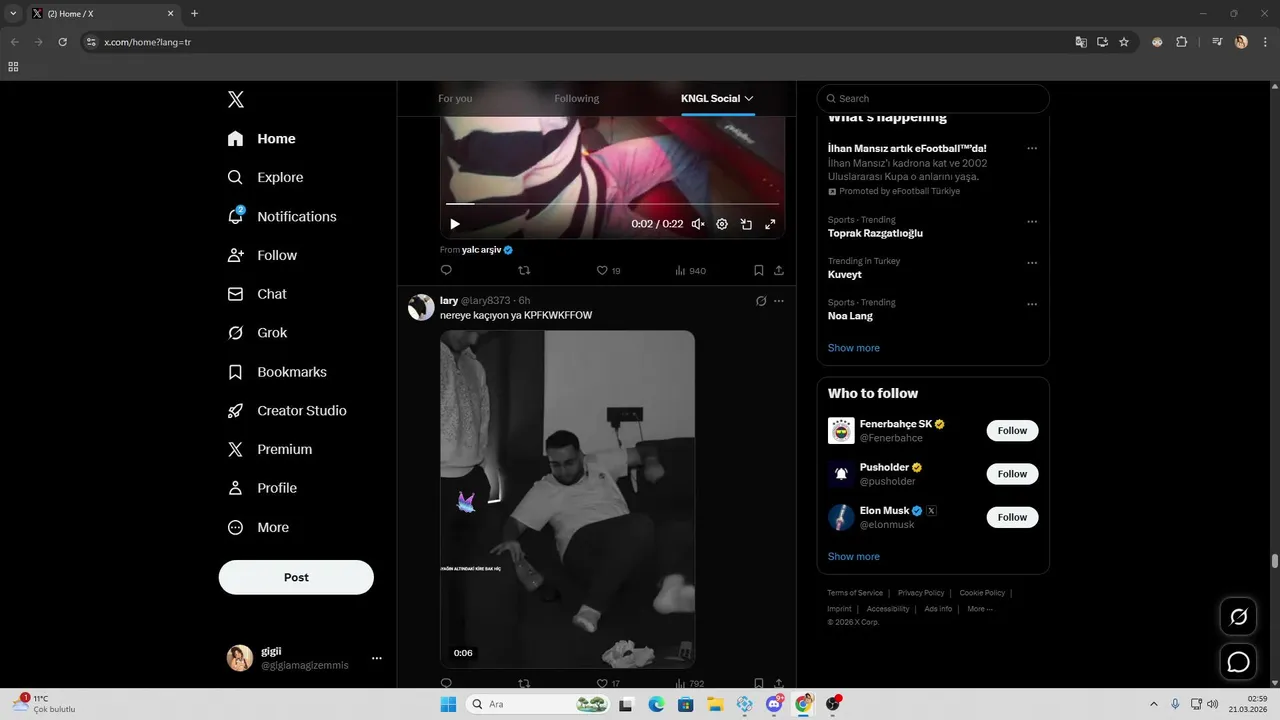
Task: Play lary's black-and-white video
Action: coord(567,499)
